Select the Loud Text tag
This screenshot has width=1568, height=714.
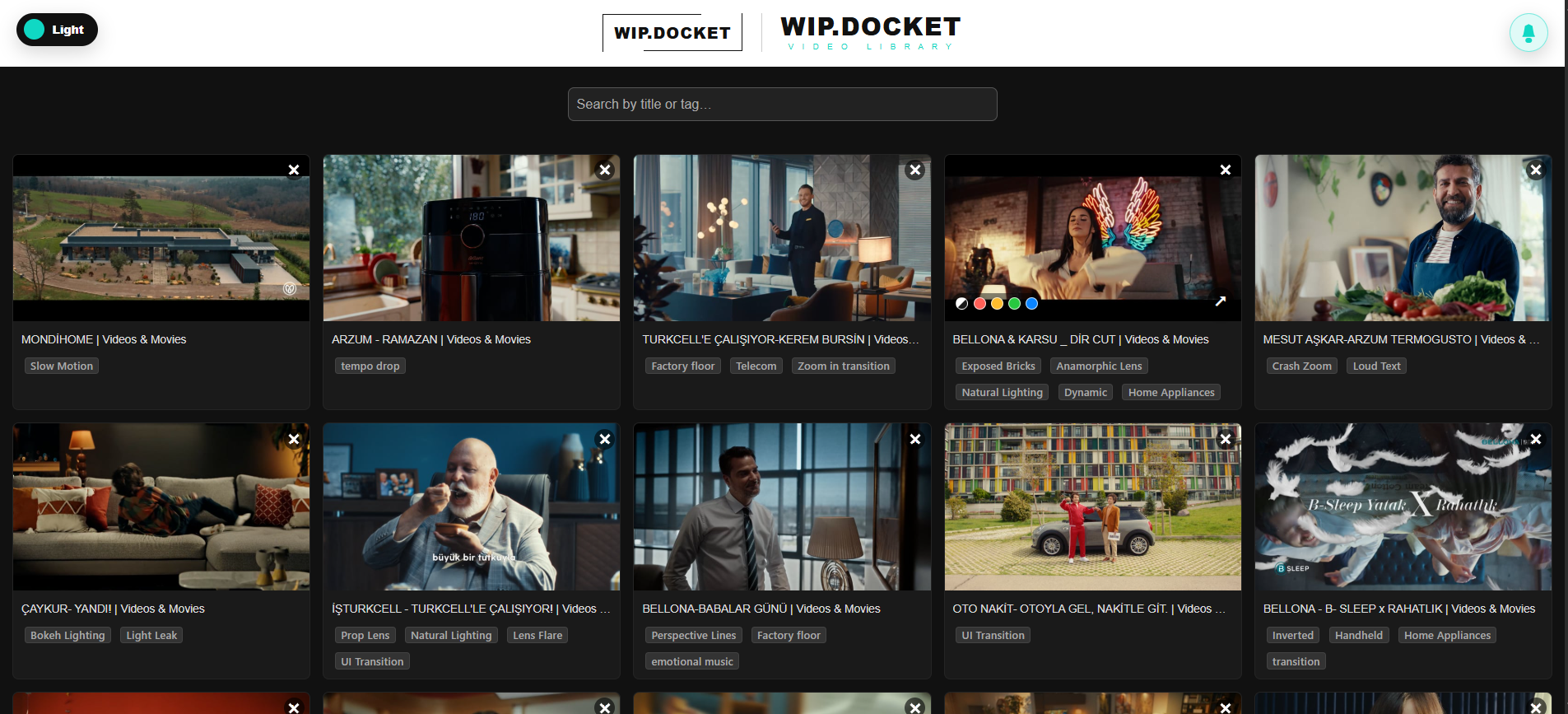coord(1376,366)
